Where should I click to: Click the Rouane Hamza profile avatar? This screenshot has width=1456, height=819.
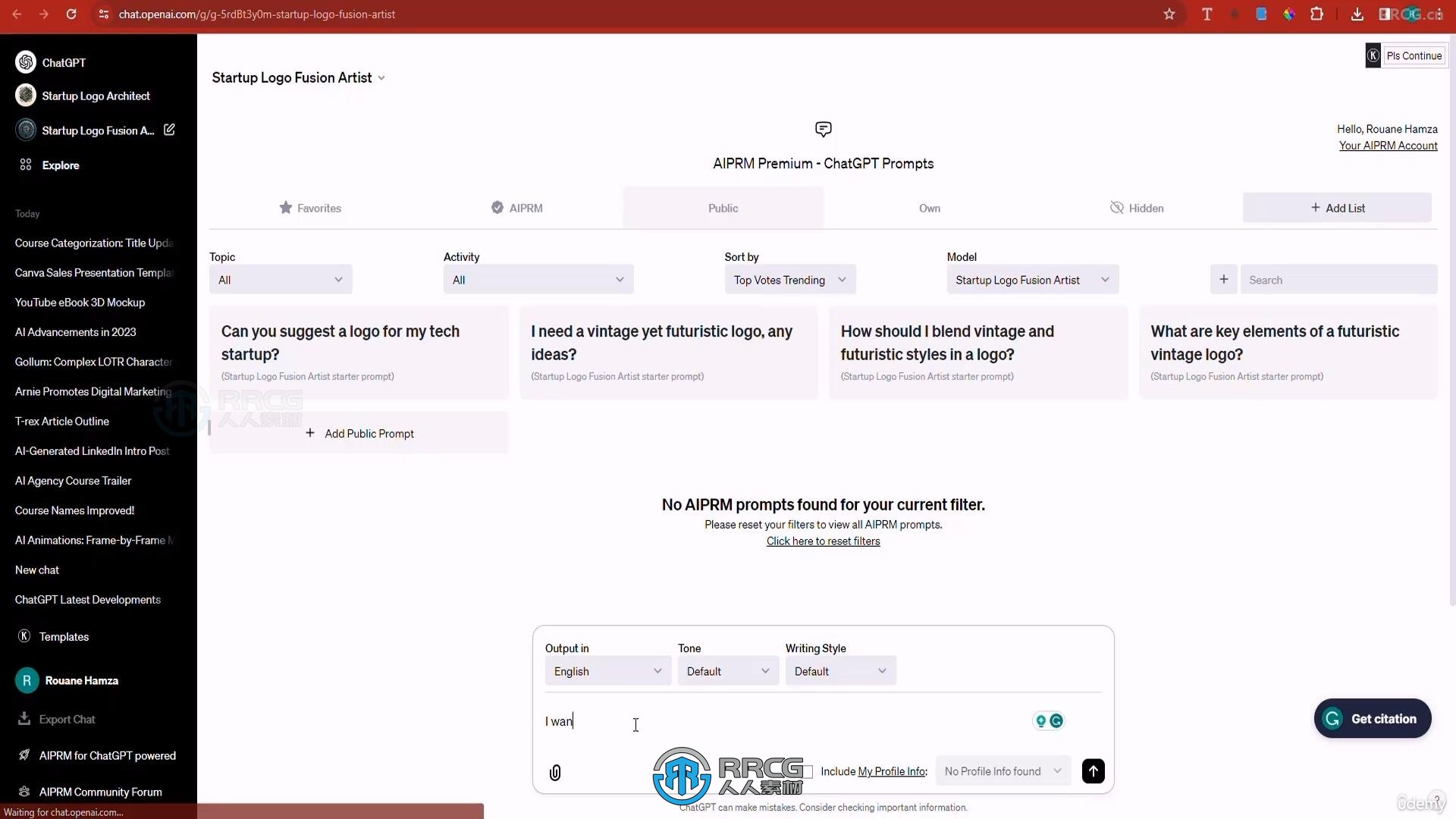pos(27,680)
